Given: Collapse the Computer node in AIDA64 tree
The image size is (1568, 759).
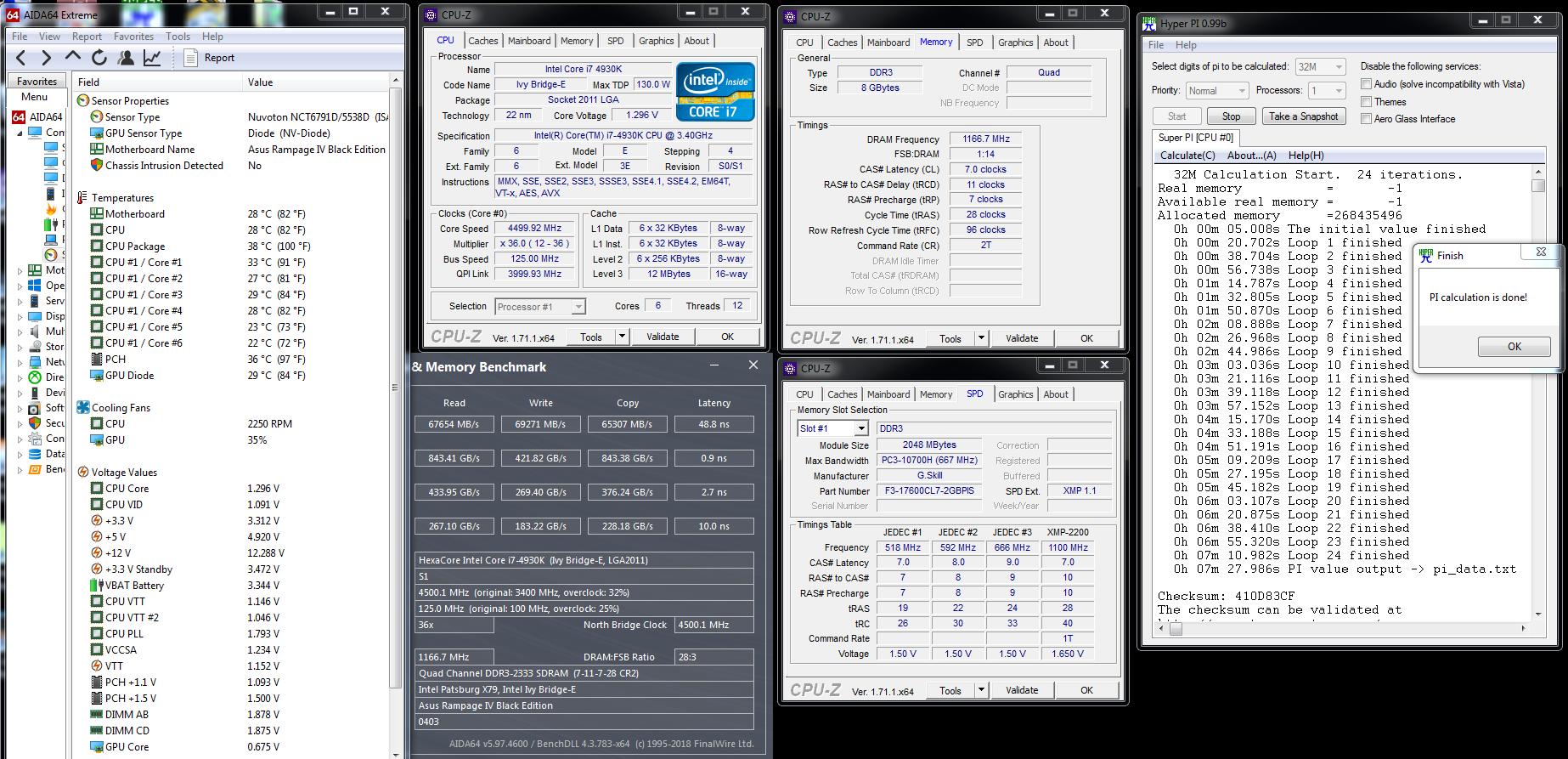Looking at the screenshot, I should (x=20, y=133).
